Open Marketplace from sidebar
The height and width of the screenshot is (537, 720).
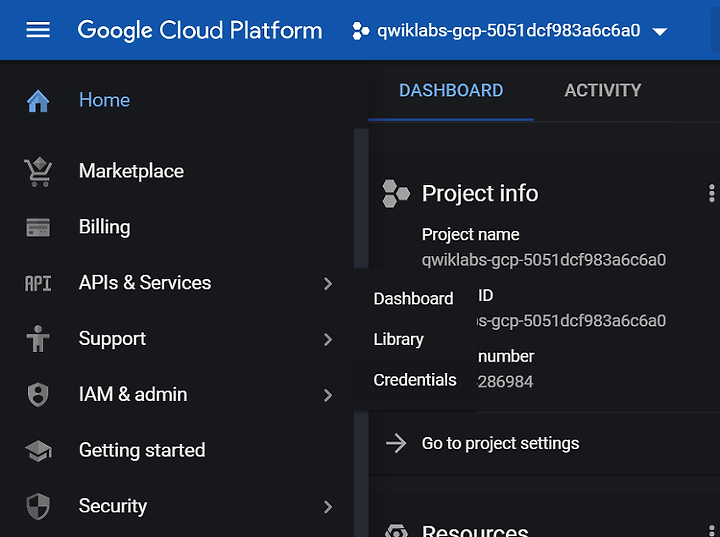[131, 171]
